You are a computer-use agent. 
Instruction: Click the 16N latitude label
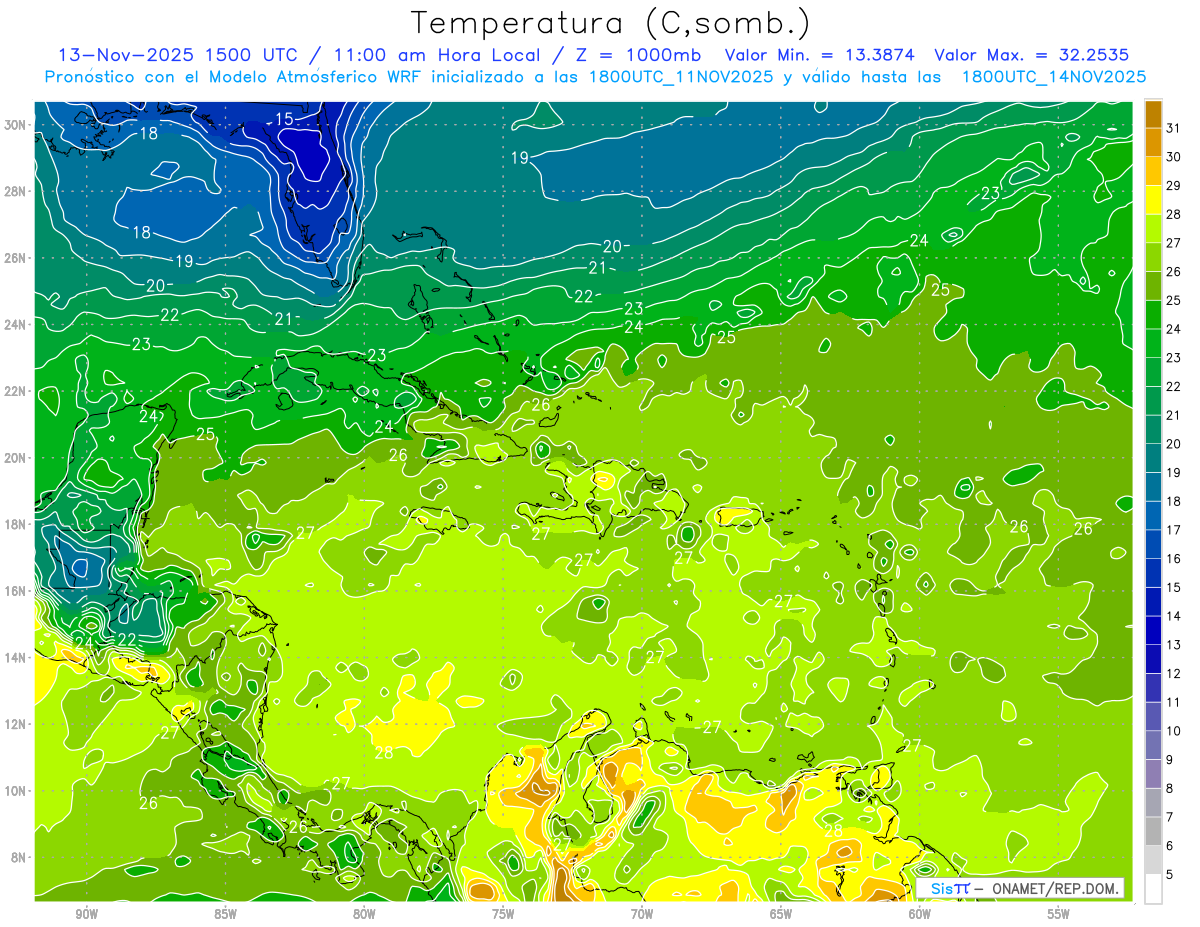pos(16,591)
